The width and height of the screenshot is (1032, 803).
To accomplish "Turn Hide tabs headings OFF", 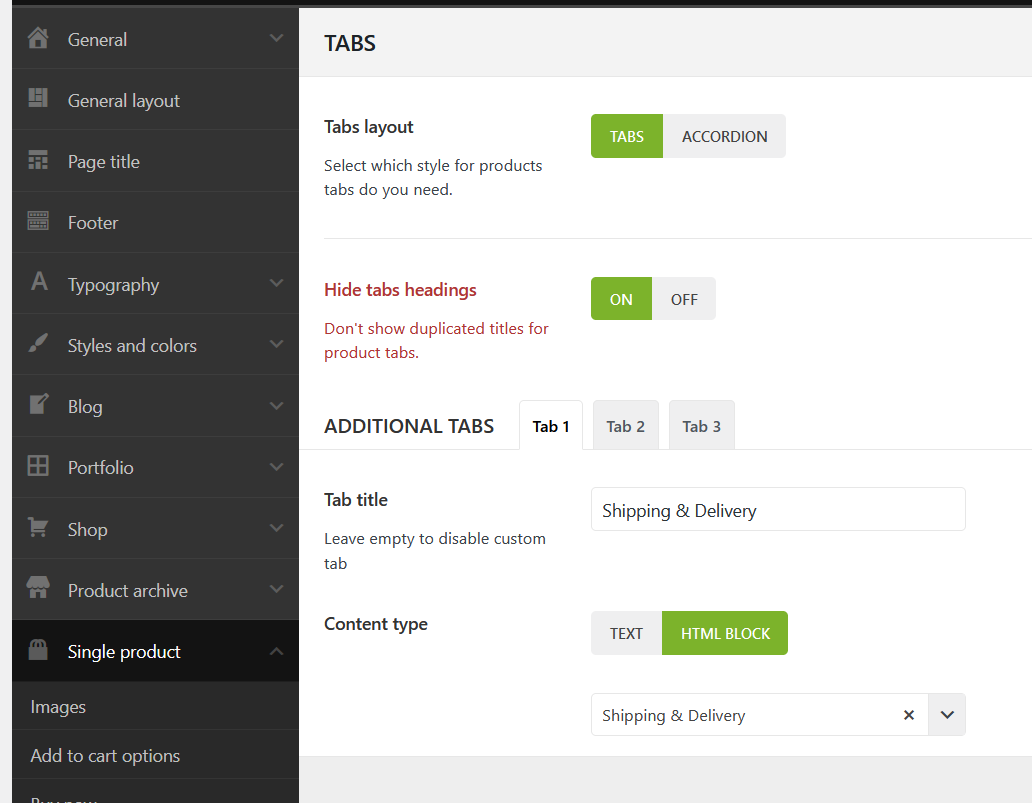I will pyautogui.click(x=684, y=299).
